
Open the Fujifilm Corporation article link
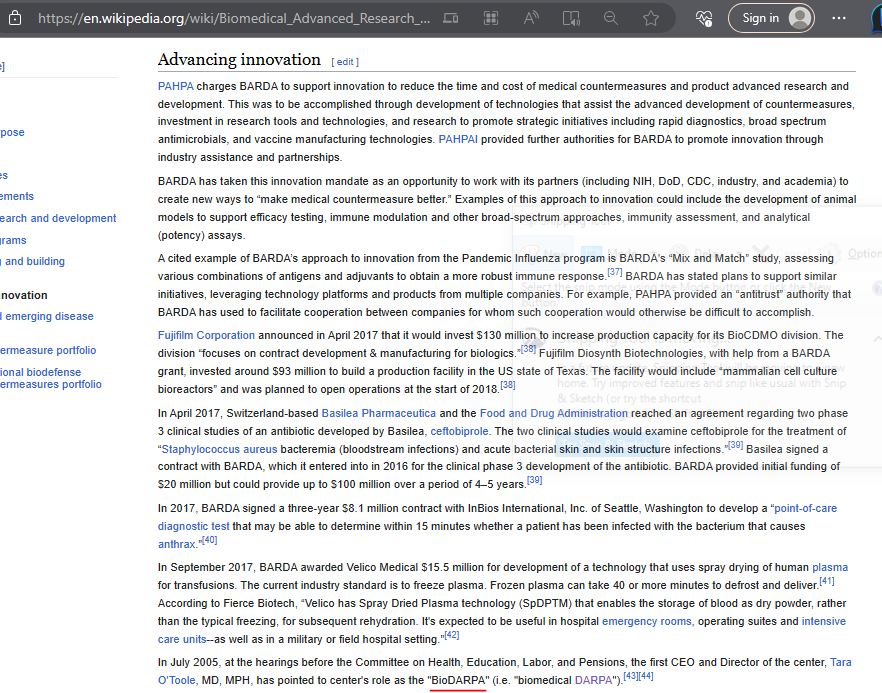click(x=206, y=335)
